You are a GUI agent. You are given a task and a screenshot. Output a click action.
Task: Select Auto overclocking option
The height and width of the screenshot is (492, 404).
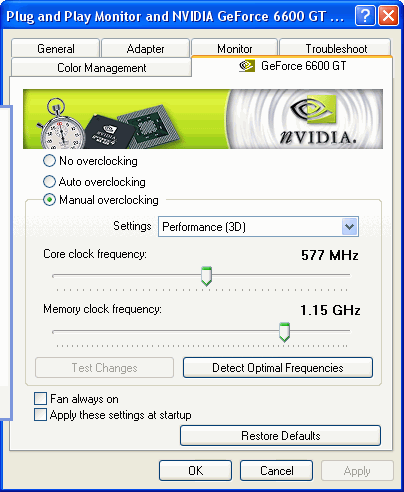(x=49, y=182)
